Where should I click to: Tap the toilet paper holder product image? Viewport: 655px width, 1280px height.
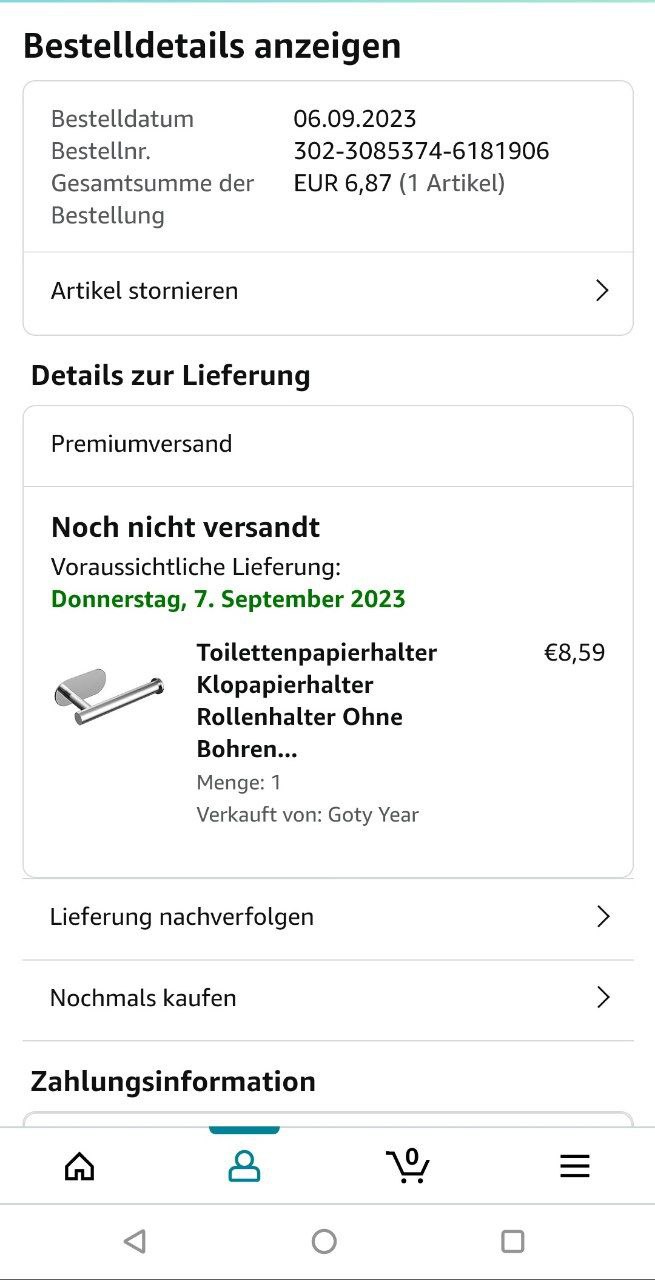coord(108,694)
